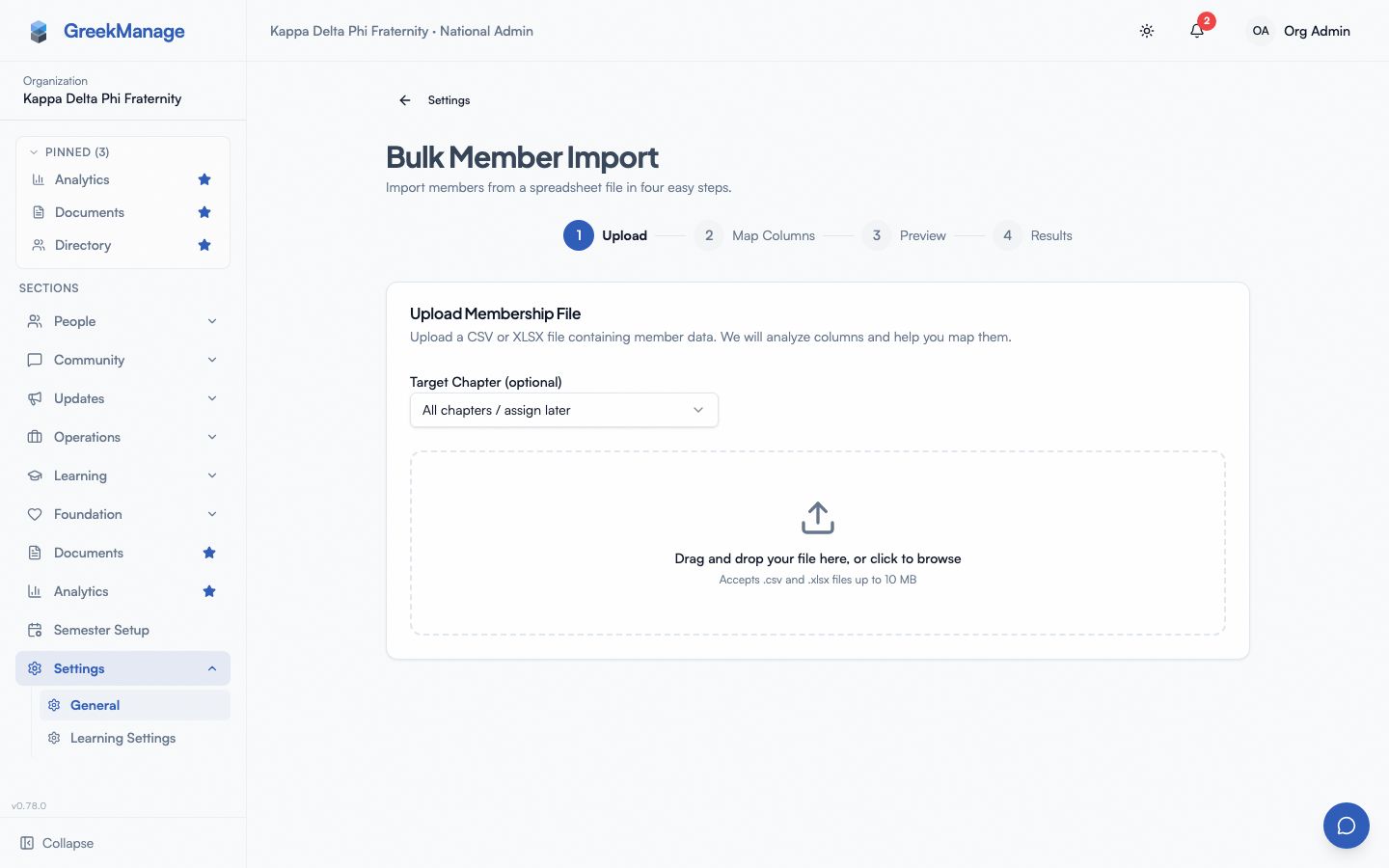Select General under Settings

click(135, 705)
